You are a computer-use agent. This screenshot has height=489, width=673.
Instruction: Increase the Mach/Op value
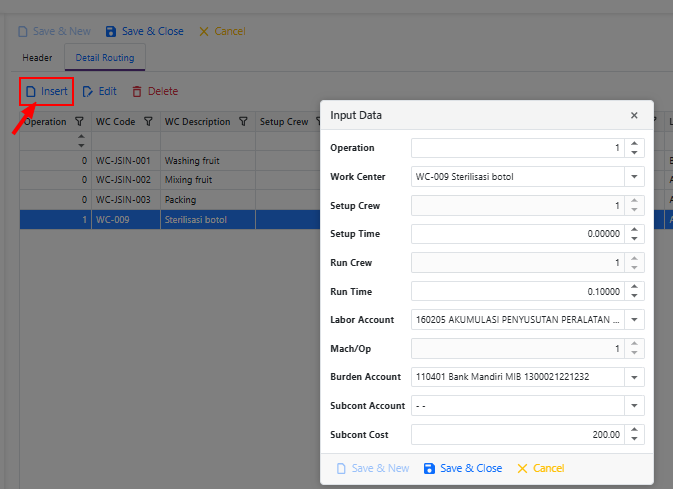pos(634,344)
